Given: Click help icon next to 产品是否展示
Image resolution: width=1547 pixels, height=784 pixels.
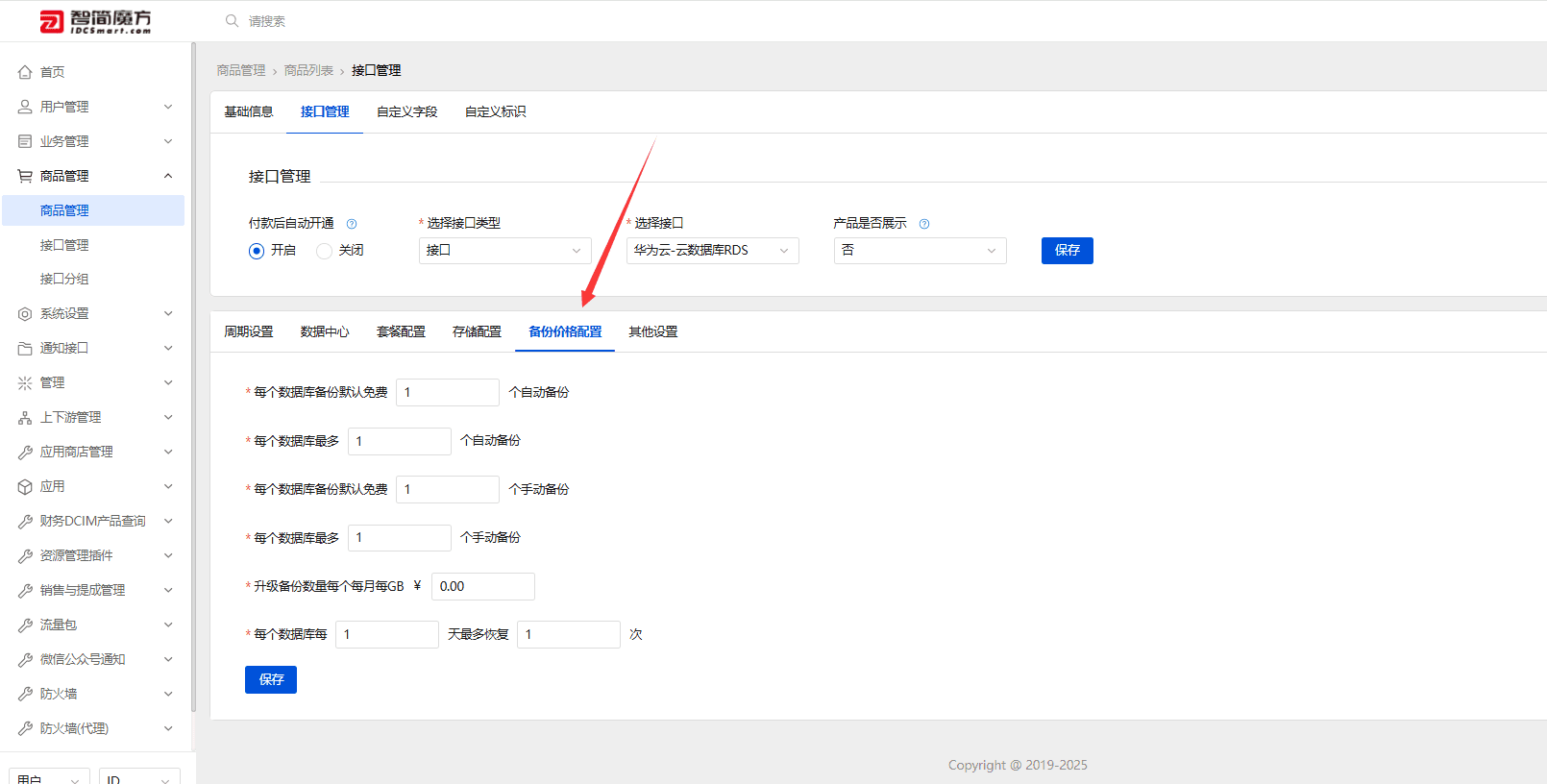Looking at the screenshot, I should tap(924, 224).
